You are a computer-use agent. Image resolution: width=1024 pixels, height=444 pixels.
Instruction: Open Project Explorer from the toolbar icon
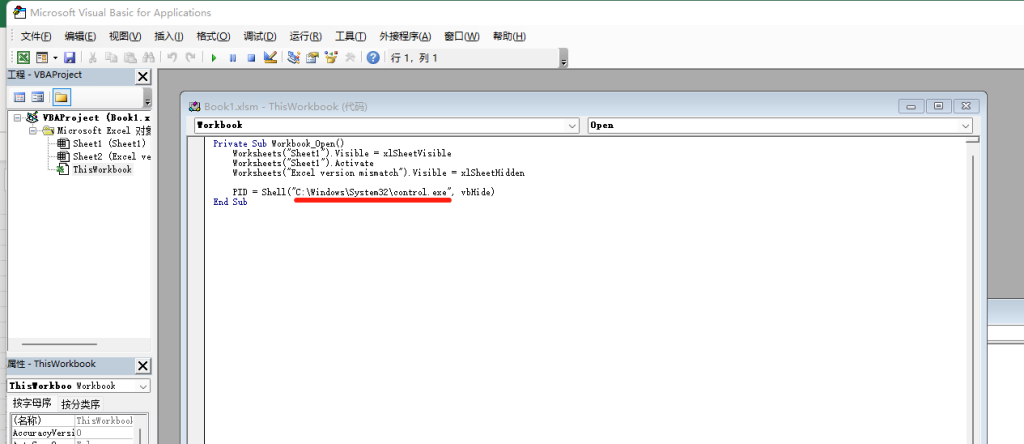(293, 57)
